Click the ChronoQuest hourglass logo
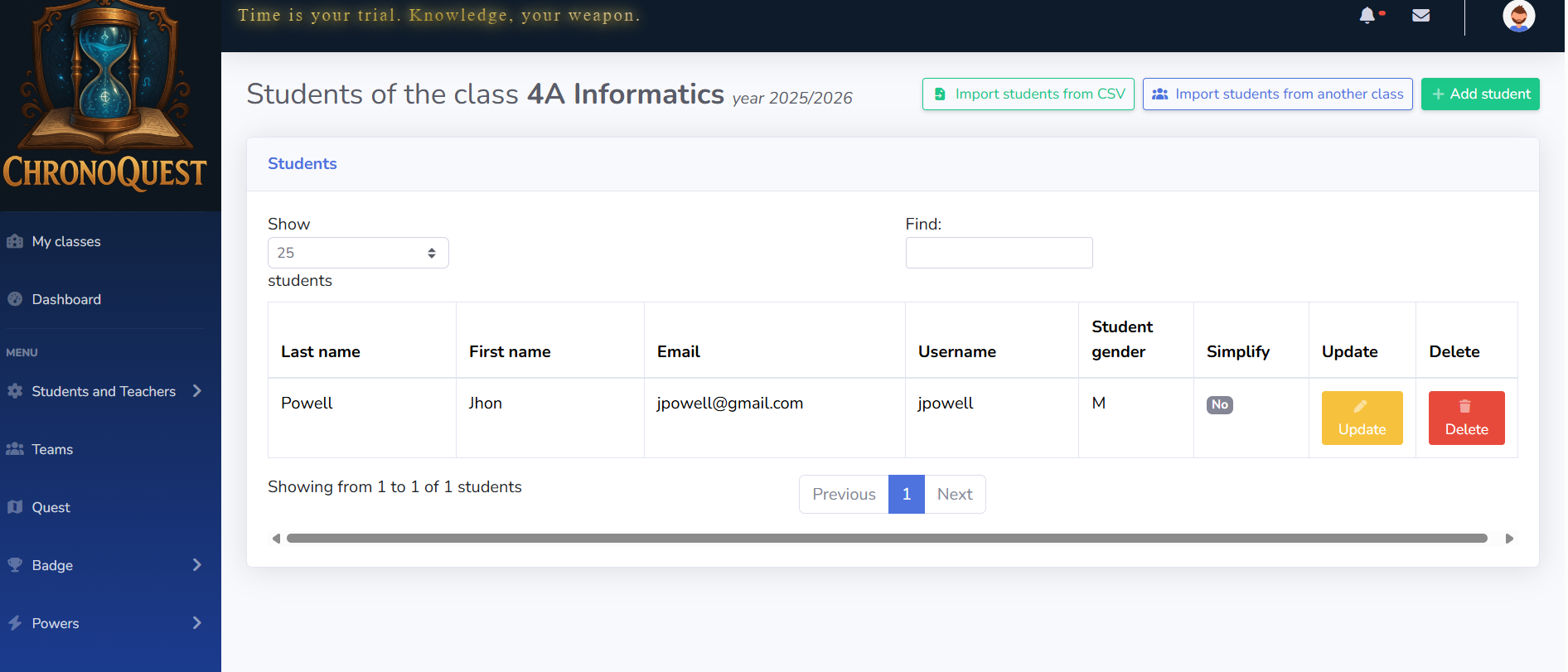Image resolution: width=1568 pixels, height=672 pixels. (105, 95)
